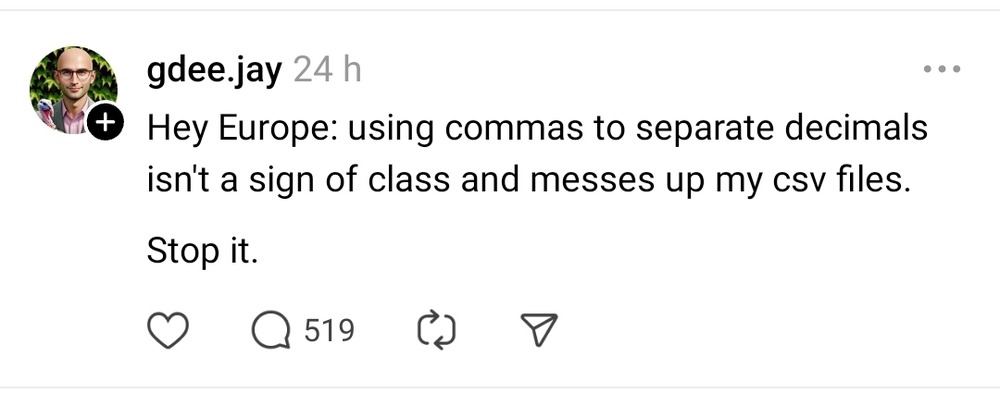Open the gdee.jay username link
The width and height of the screenshot is (1000, 393).
point(214,71)
